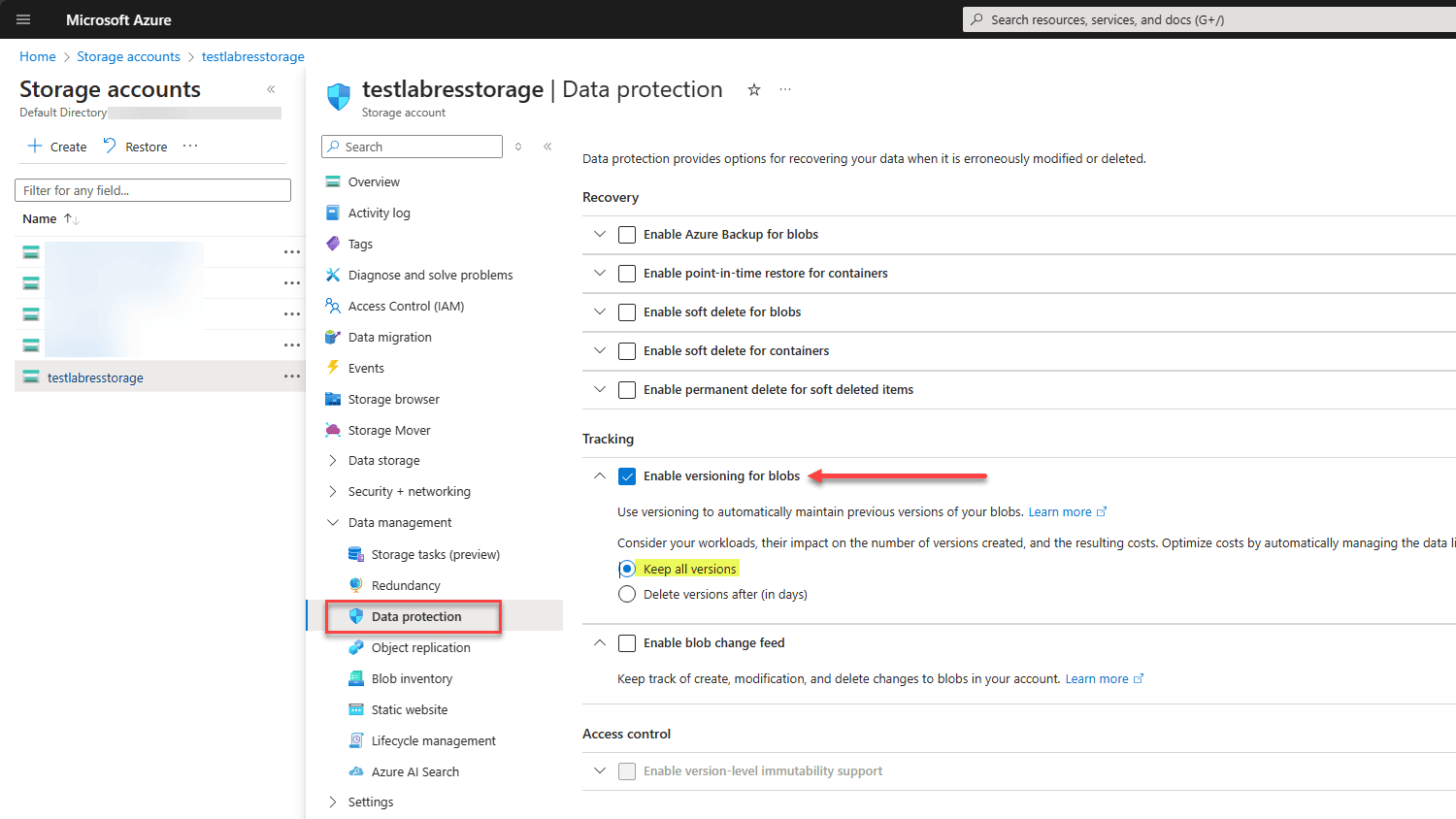The height and width of the screenshot is (819, 1456).
Task: Open Storage browser menu item
Action: pos(393,399)
